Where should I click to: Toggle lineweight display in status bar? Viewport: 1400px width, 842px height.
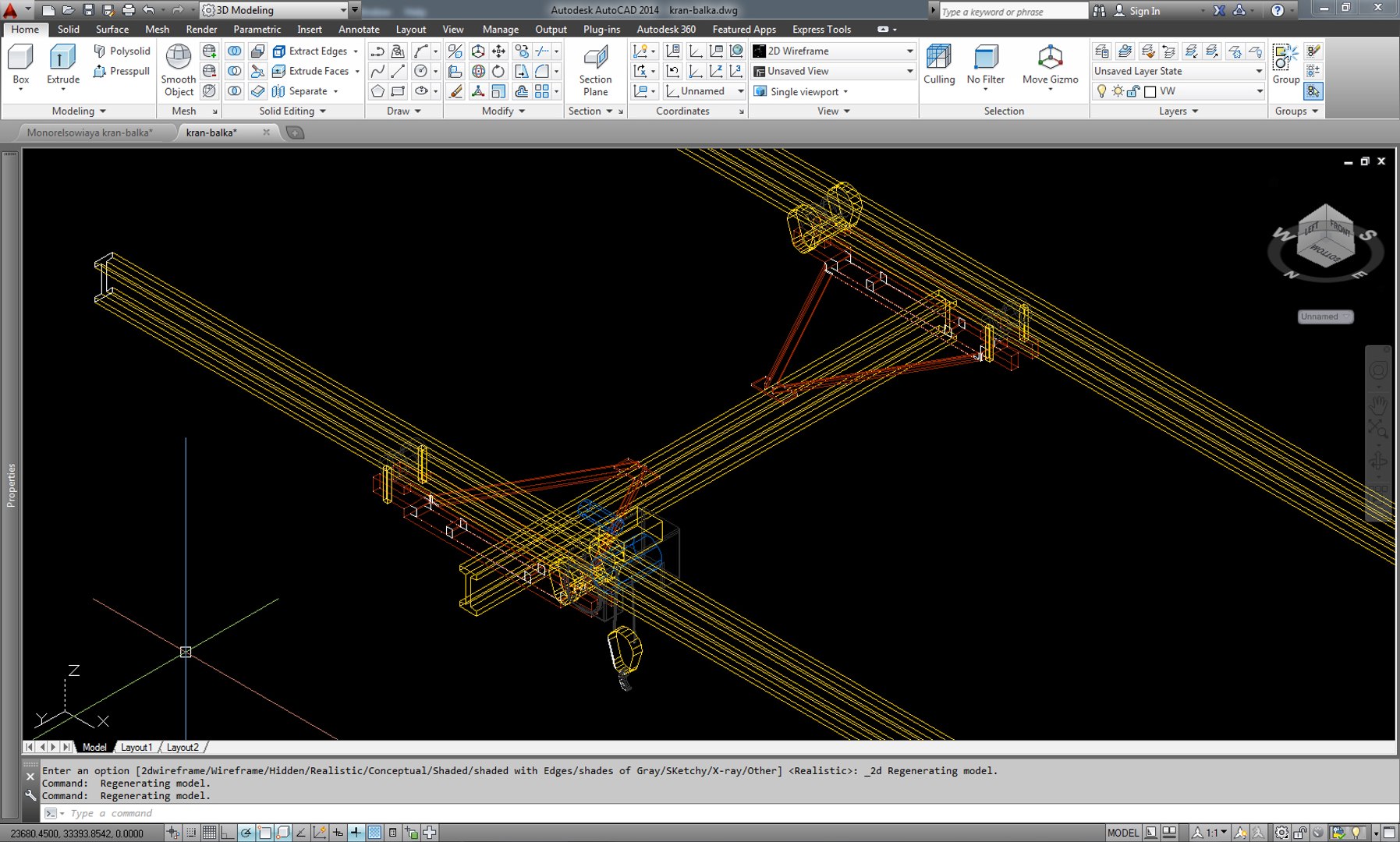pos(356,833)
